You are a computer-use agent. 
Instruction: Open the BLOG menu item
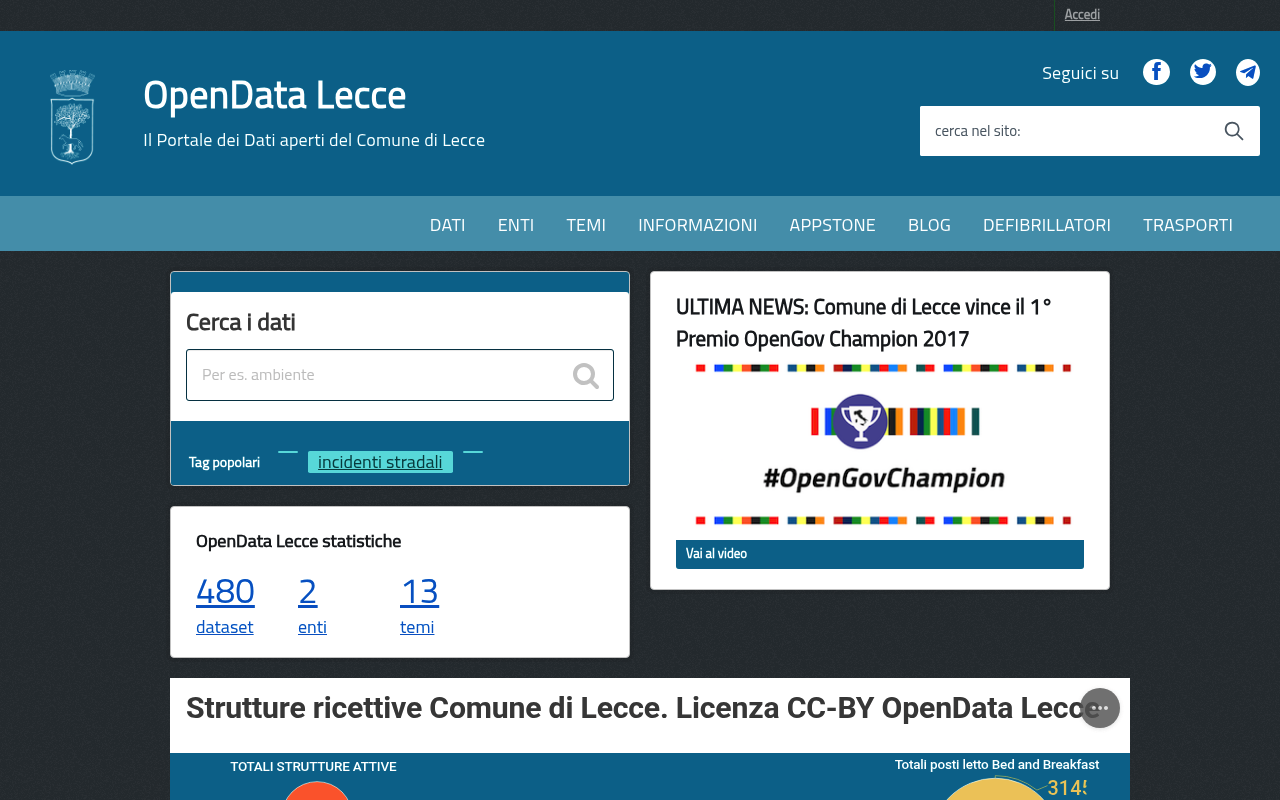coord(929,224)
